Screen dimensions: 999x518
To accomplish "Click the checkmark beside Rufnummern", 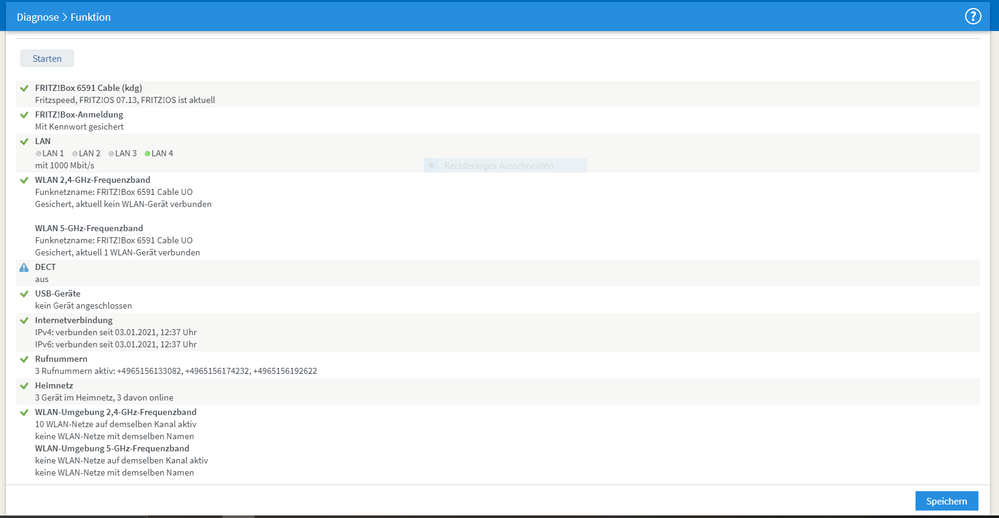I will 24,359.
